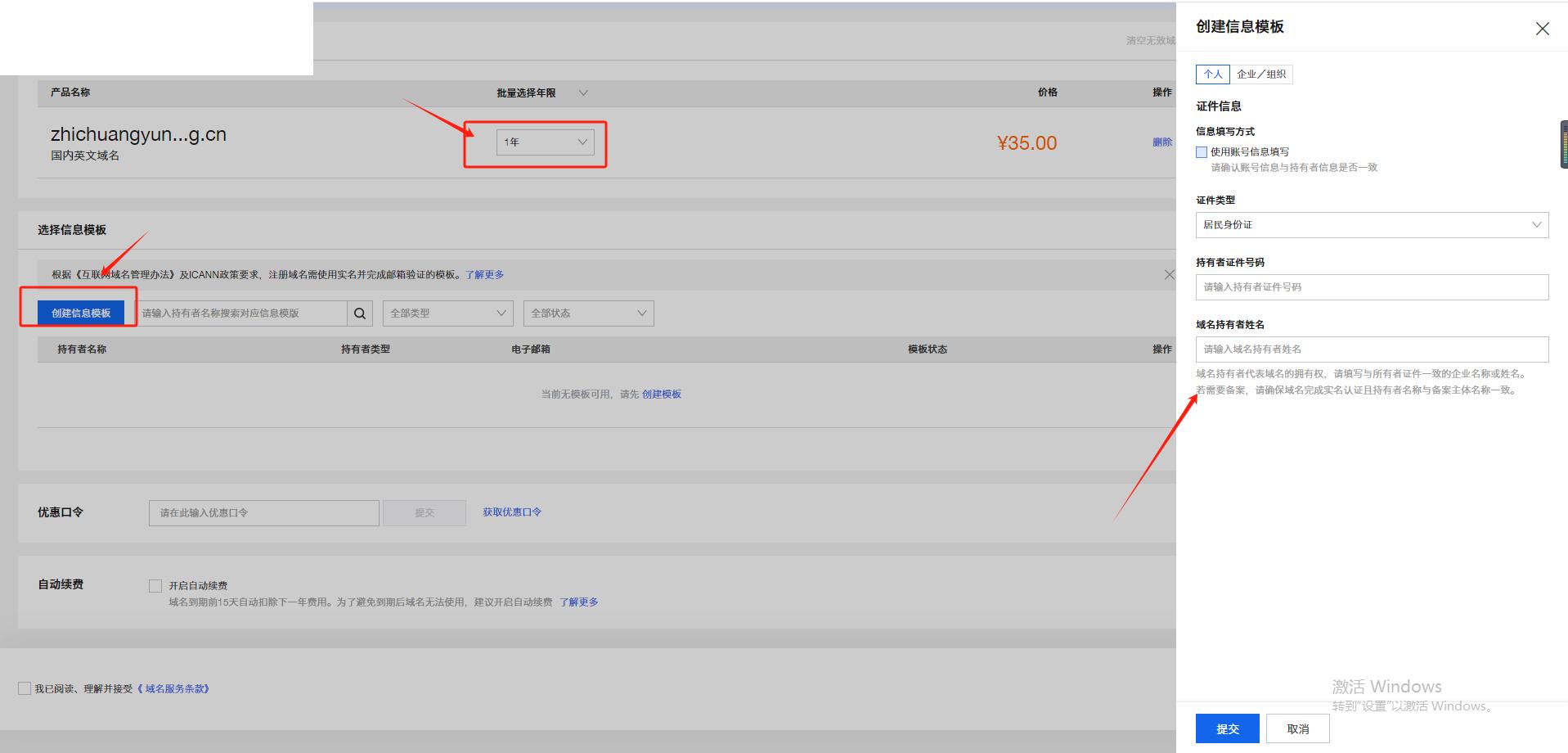Click 删除 to remove the domain
This screenshot has width=1568, height=753.
(x=1161, y=142)
